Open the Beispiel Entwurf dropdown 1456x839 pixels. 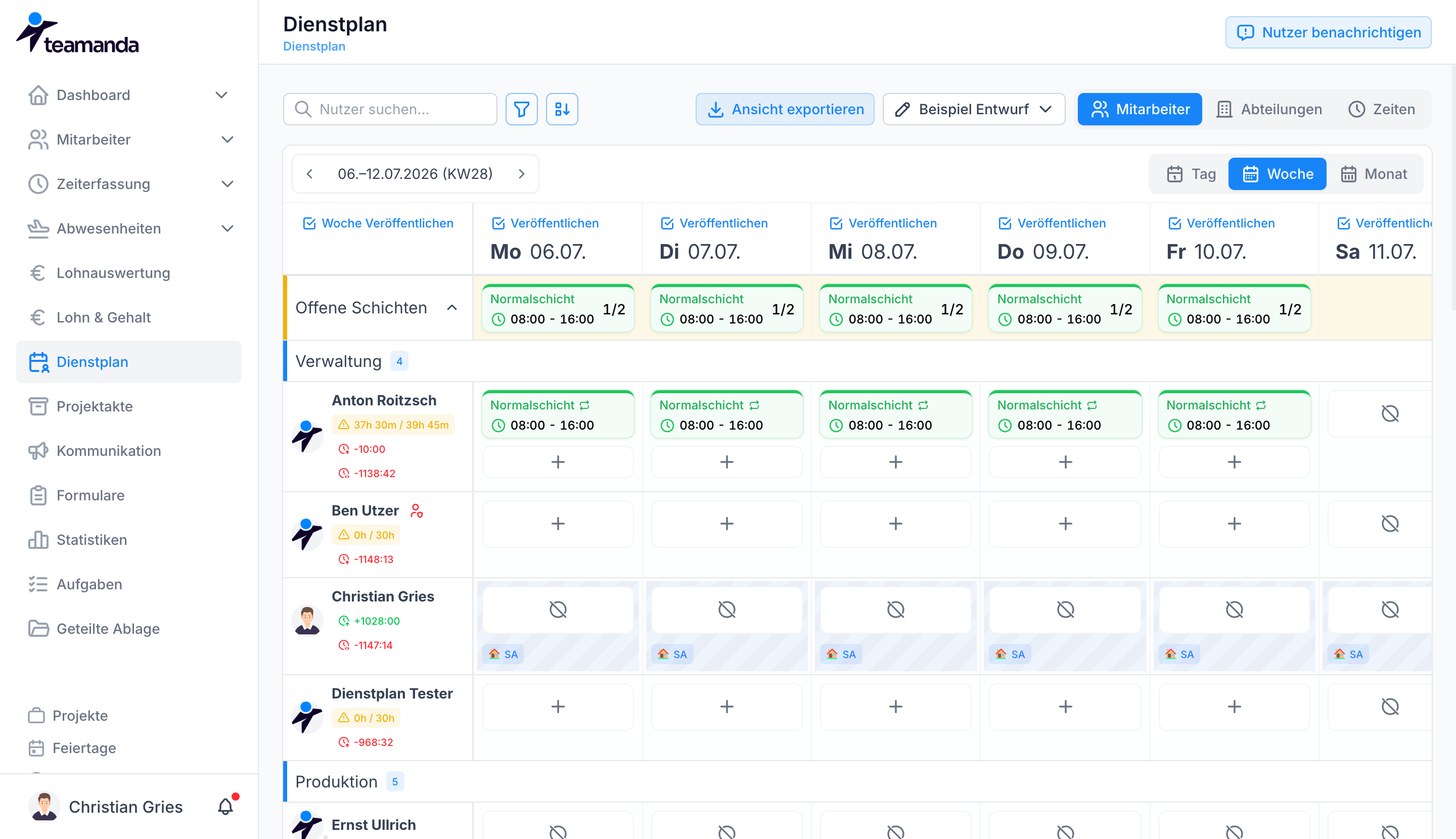coord(974,109)
